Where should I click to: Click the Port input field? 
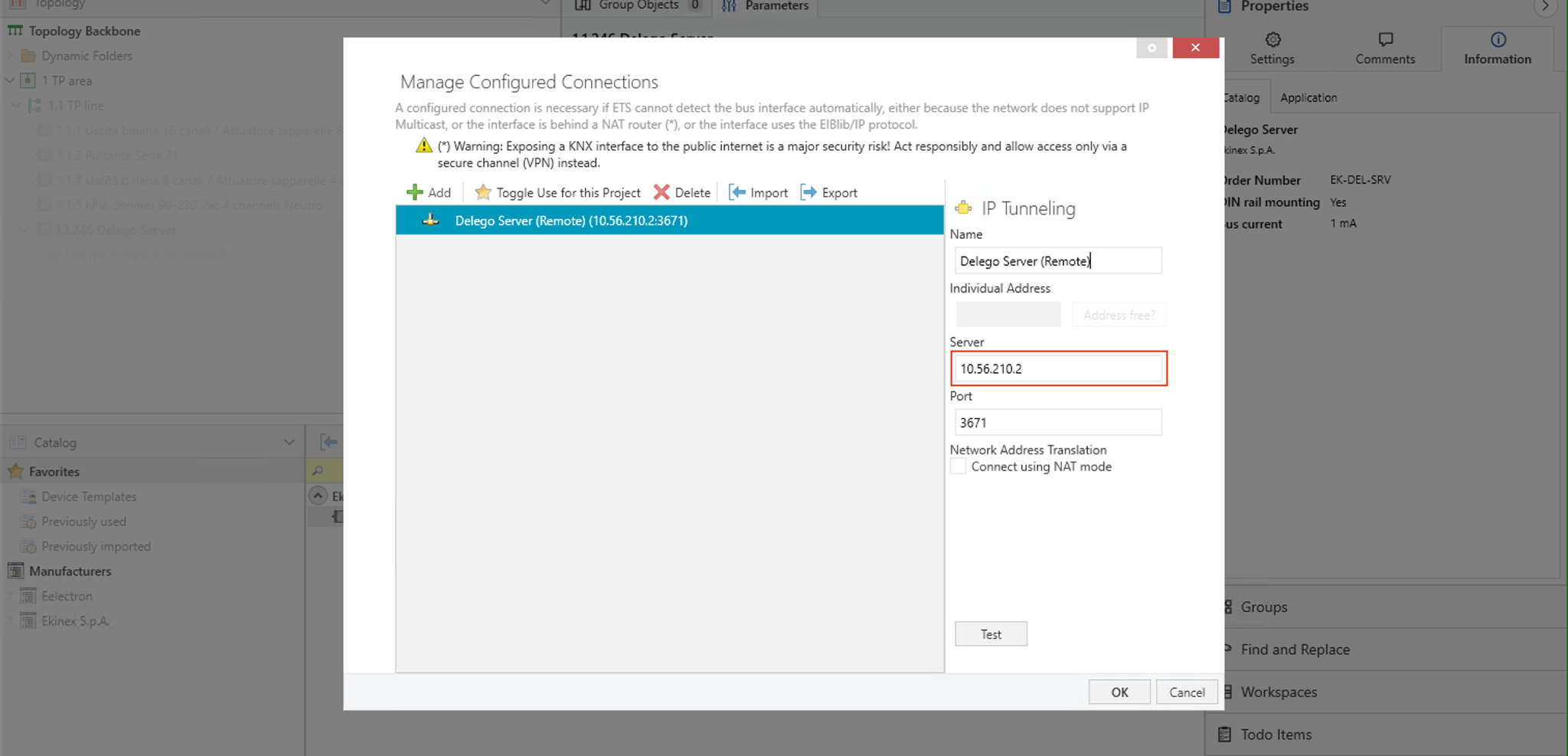coord(1059,422)
